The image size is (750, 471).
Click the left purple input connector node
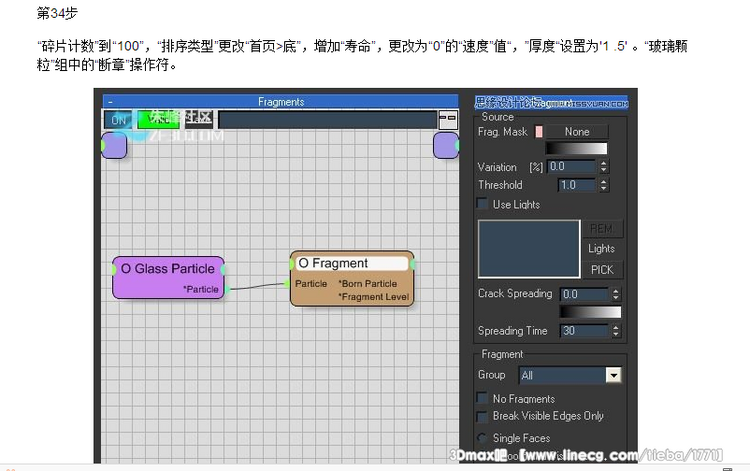[114, 145]
